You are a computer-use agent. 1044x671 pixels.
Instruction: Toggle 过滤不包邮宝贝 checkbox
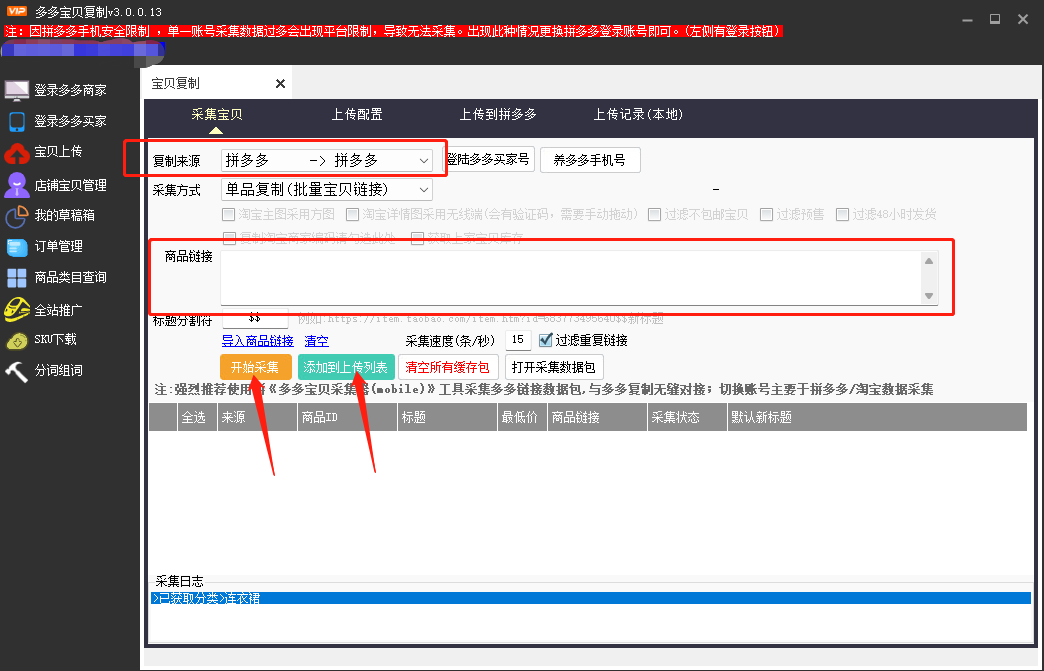point(654,214)
